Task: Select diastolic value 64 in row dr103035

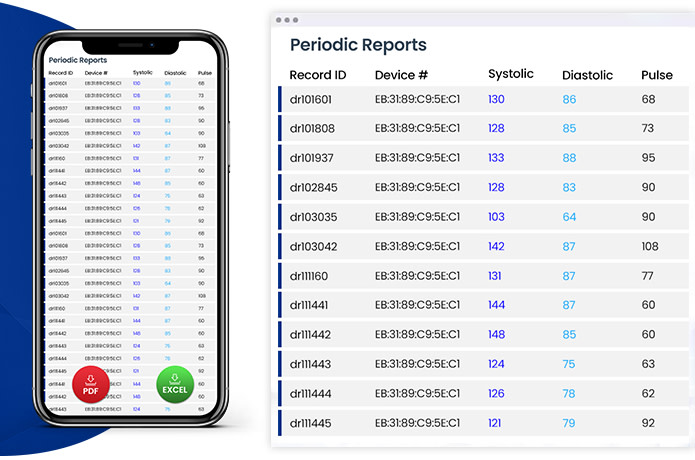Action: (x=569, y=217)
